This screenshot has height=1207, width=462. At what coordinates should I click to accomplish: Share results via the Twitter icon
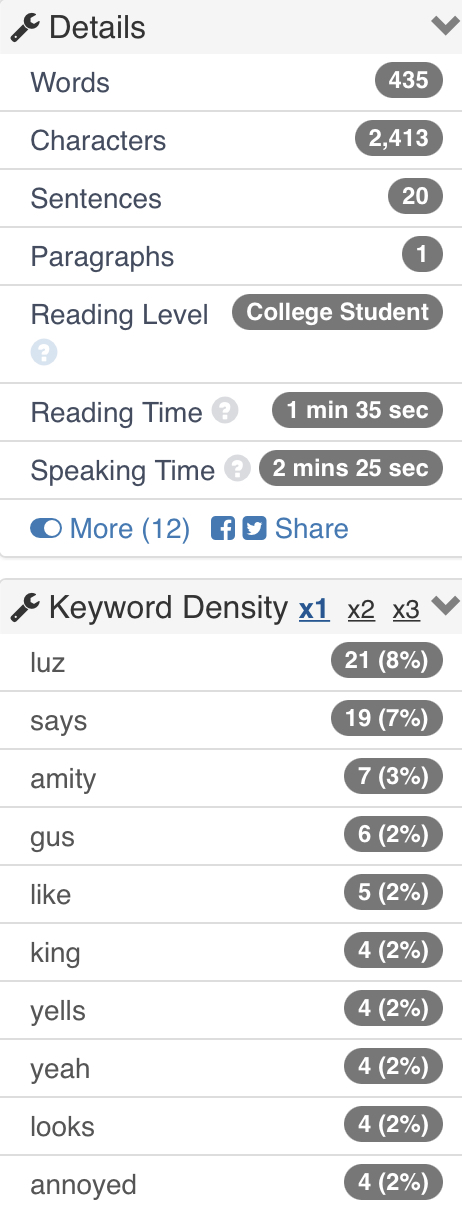(254, 528)
